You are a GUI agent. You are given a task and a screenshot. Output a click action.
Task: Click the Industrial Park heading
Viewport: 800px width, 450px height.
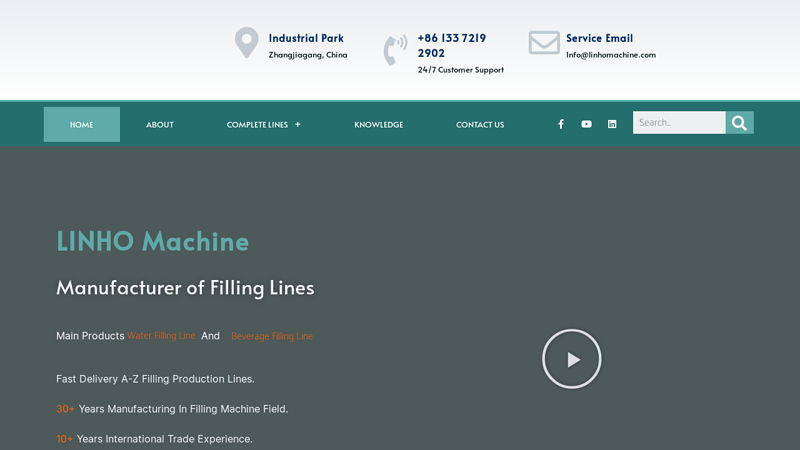(x=306, y=38)
